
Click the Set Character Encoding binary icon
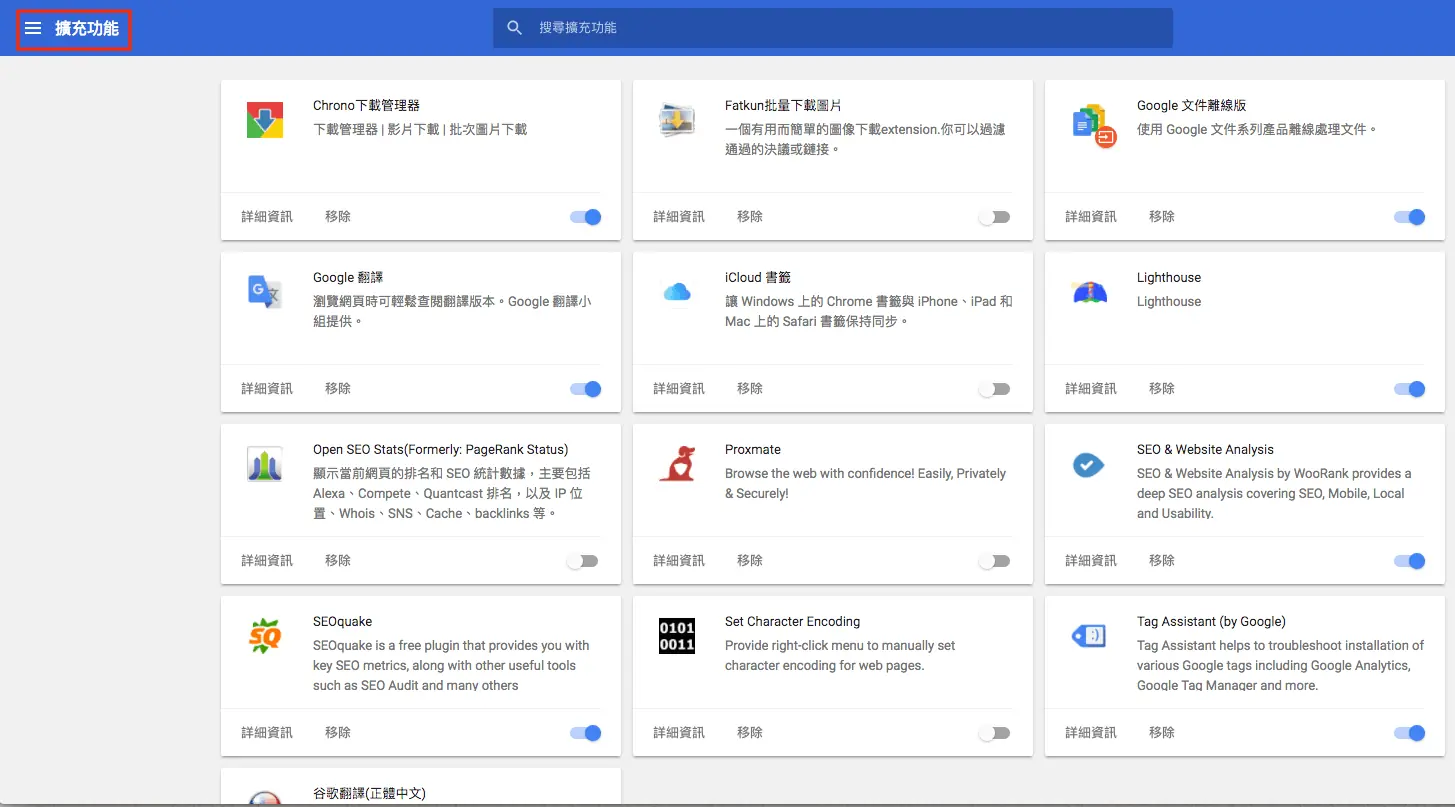[677, 637]
